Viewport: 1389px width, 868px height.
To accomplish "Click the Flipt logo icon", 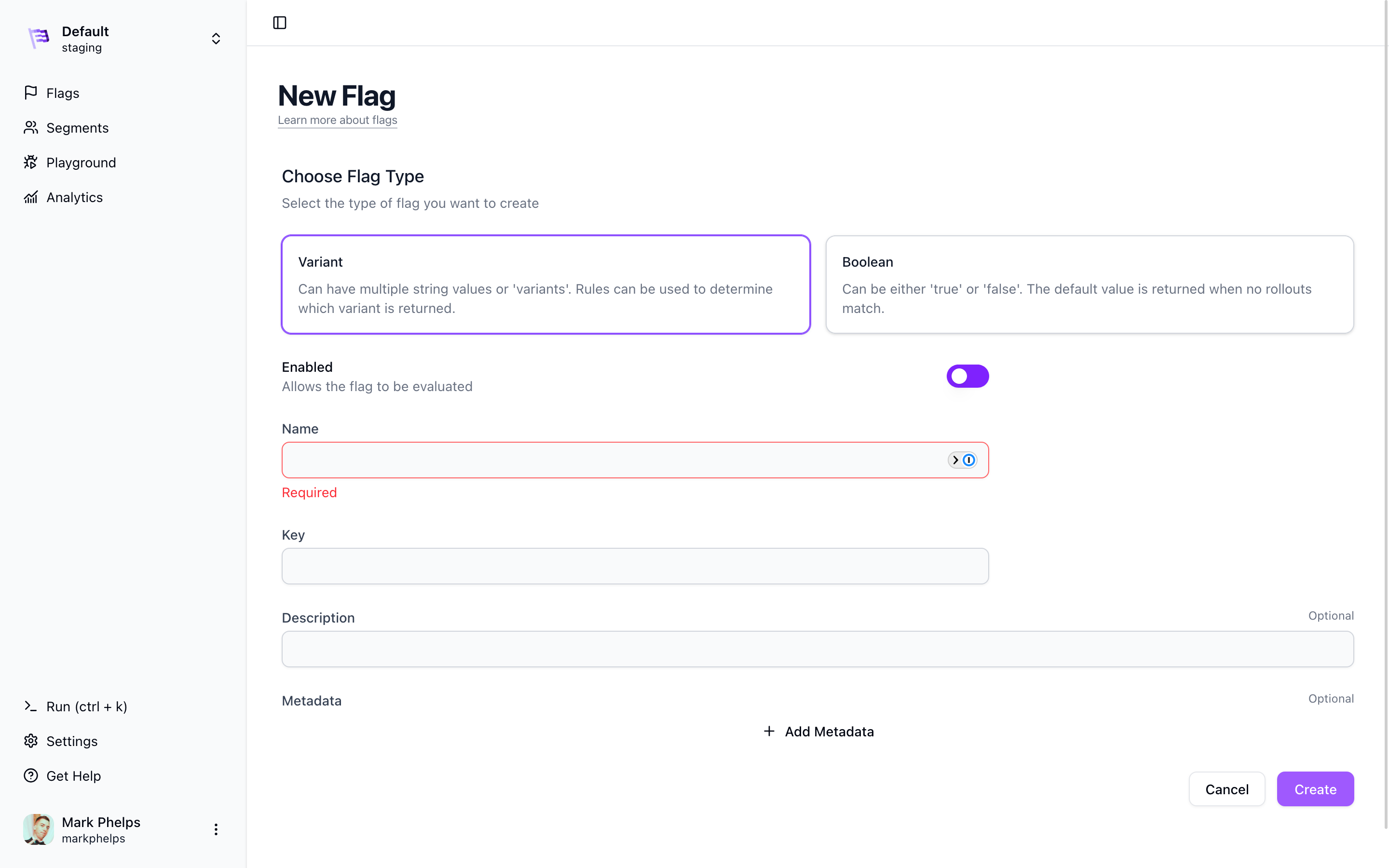I will pos(39,39).
